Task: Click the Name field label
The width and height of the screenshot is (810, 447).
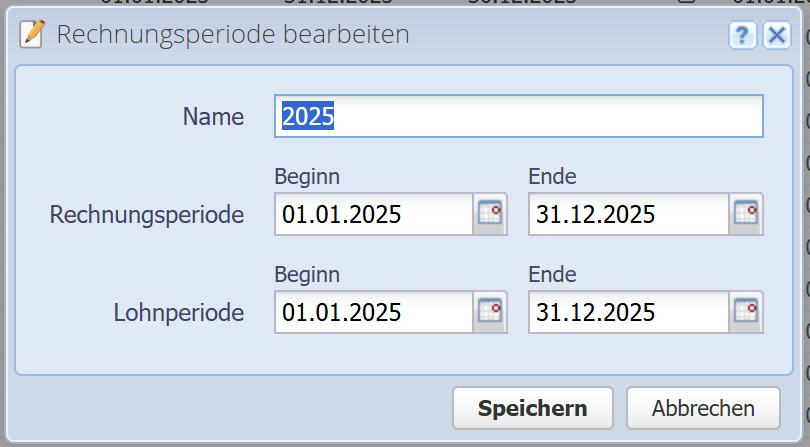Action: (213, 117)
